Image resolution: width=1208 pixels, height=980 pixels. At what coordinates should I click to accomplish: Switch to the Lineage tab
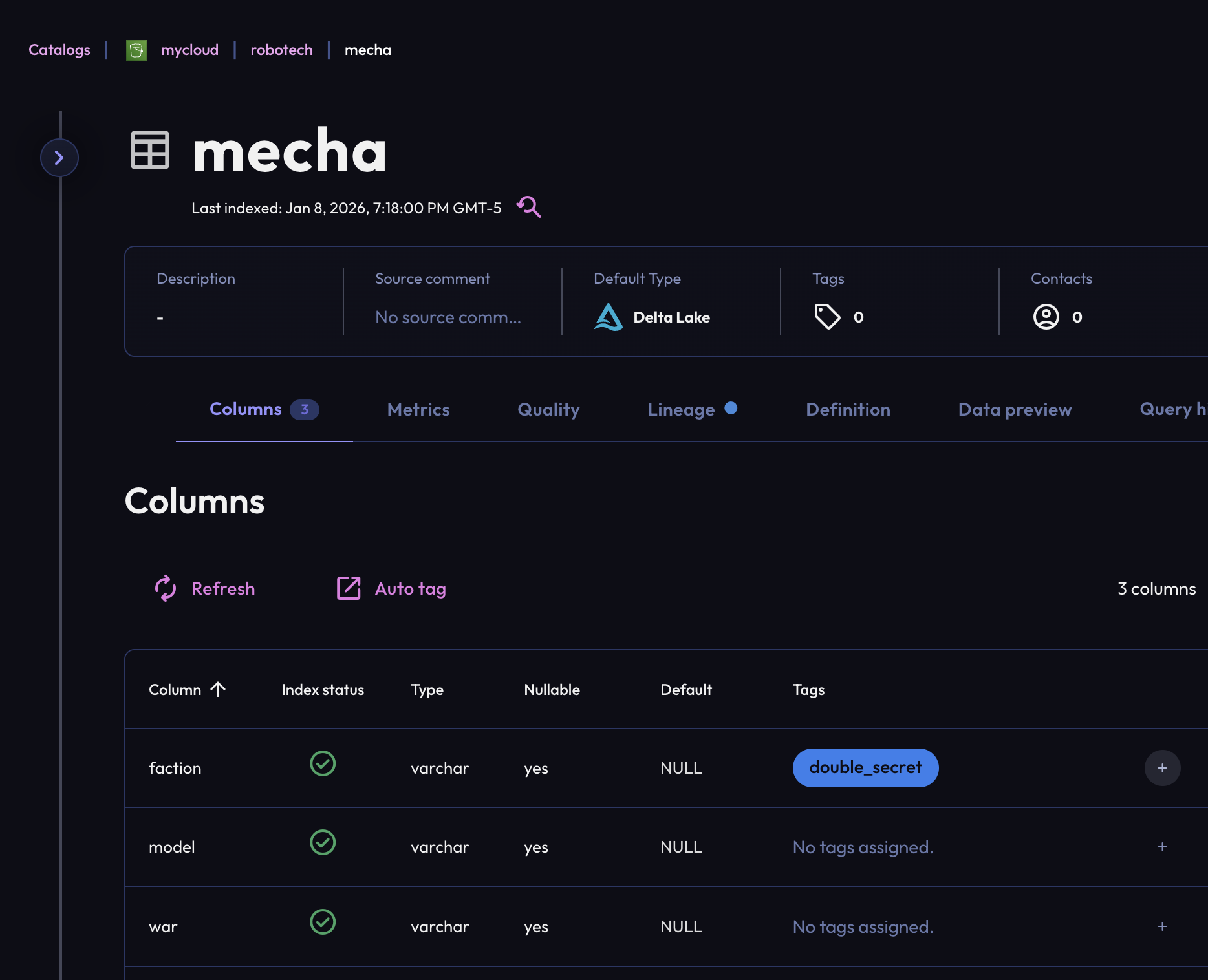click(x=681, y=410)
